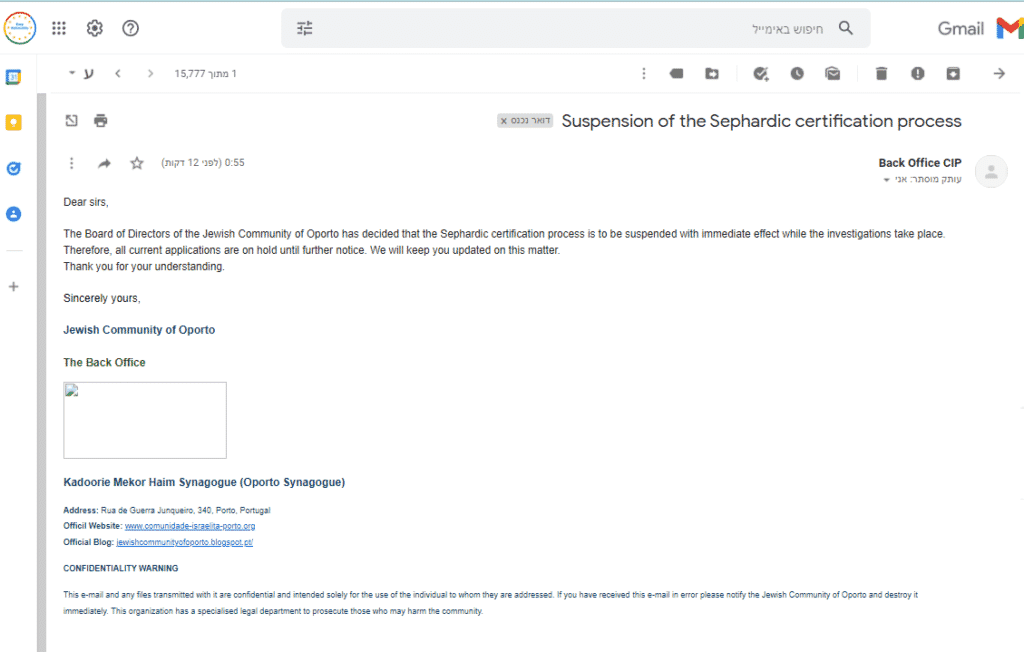Viewport: 1024px width, 652px height.
Task: Show search options filter icon
Action: click(305, 28)
